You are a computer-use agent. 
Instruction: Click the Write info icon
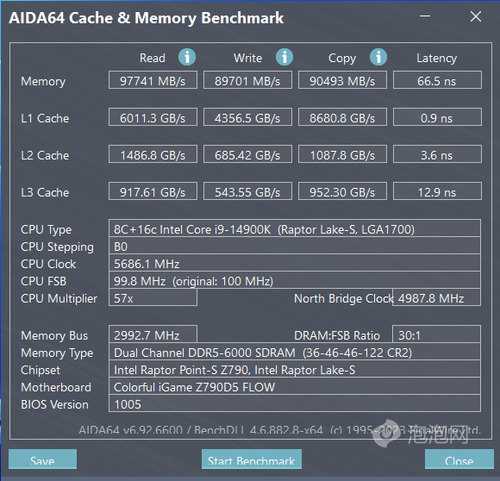coord(284,57)
